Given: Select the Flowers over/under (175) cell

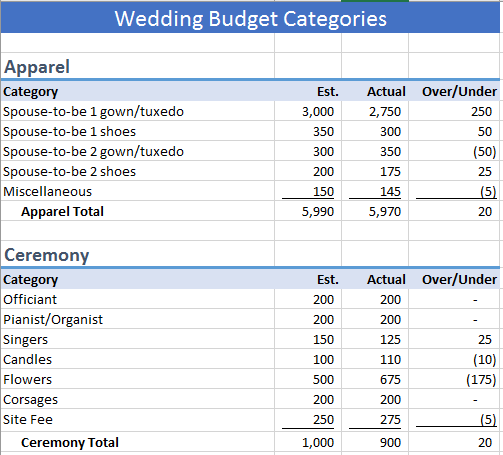Looking at the screenshot, I should click(454, 379).
